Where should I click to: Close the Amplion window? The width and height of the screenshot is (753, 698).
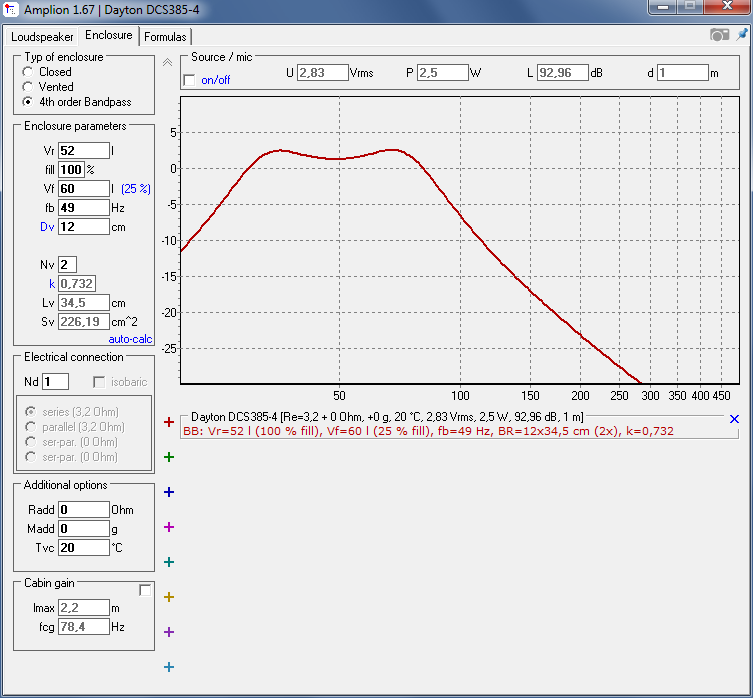click(x=727, y=7)
